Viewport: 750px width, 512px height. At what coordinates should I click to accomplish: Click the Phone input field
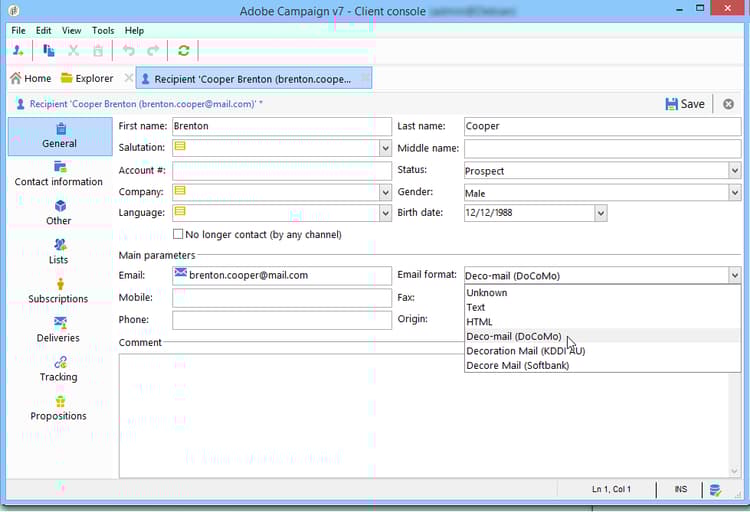click(282, 320)
